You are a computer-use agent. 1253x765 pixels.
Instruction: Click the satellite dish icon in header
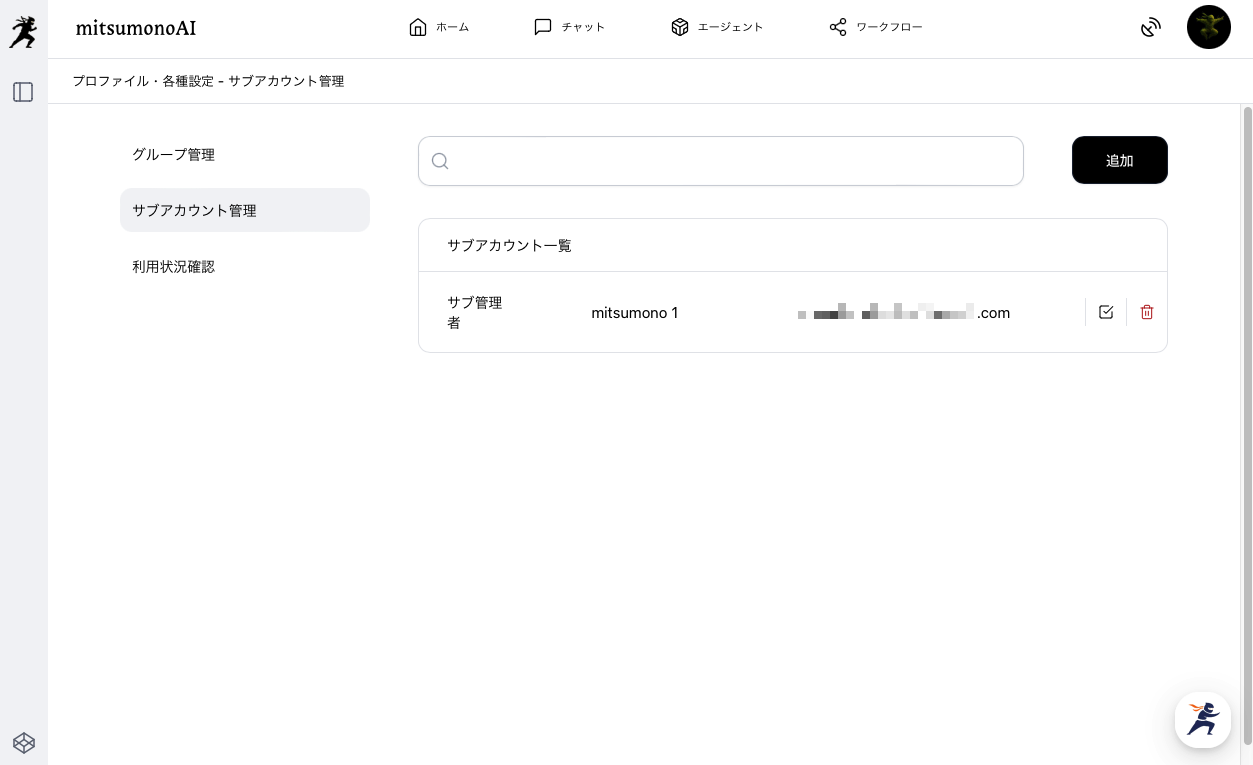point(1151,27)
